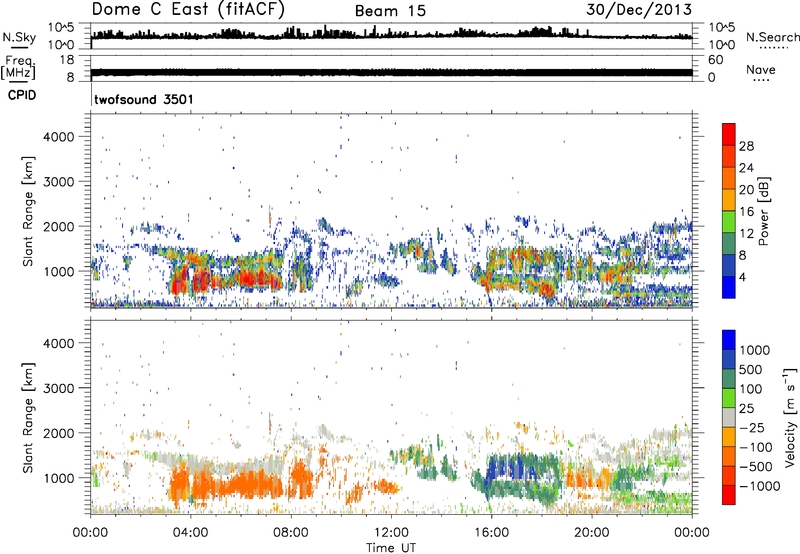The image size is (800, 554).
Task: Click the '-1000' label on Velocity color bar
Action: [x=760, y=486]
